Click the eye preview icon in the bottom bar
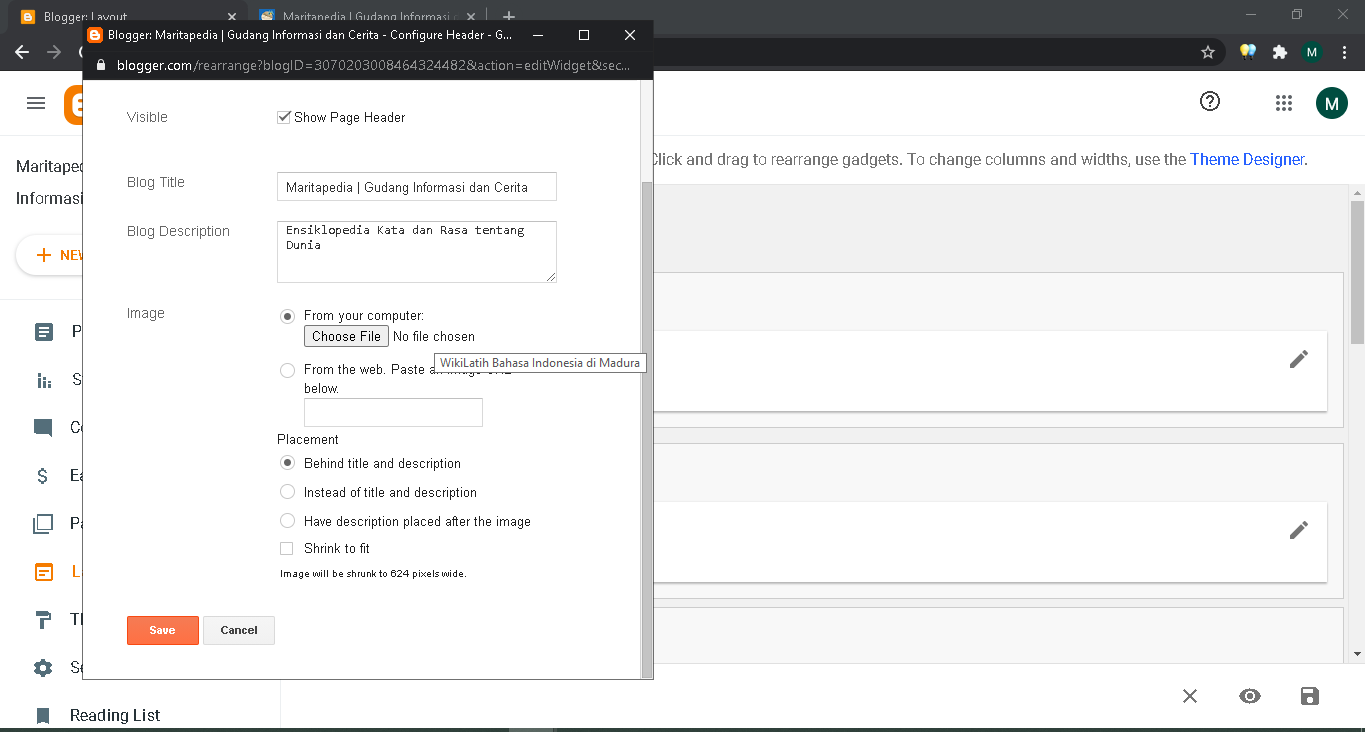Screen dimensions: 1365x732 (1250, 696)
